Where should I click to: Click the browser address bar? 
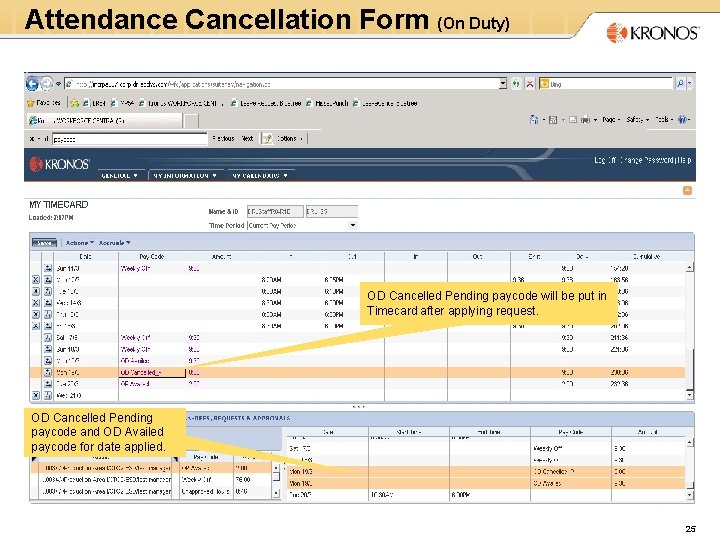click(x=281, y=84)
